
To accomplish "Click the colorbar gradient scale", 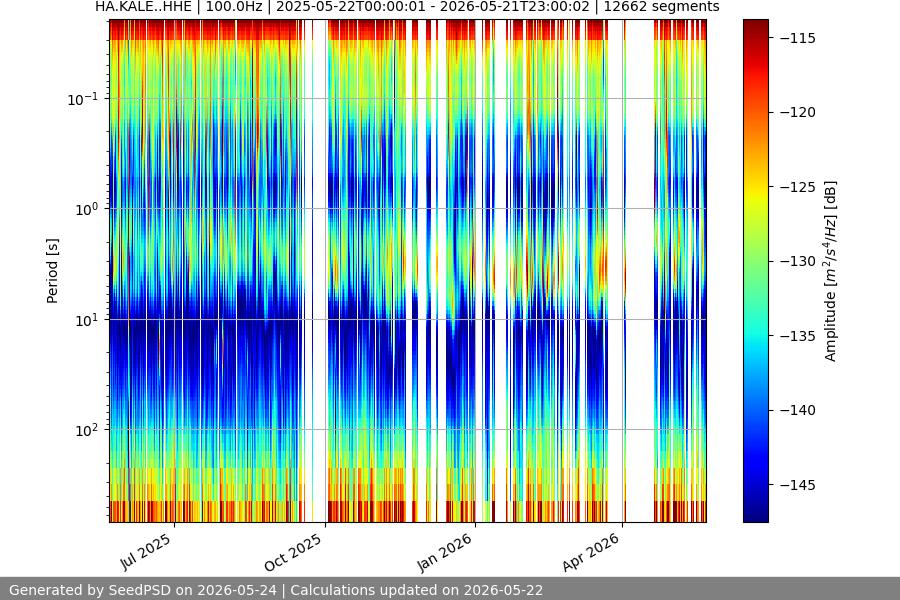I will (755, 271).
